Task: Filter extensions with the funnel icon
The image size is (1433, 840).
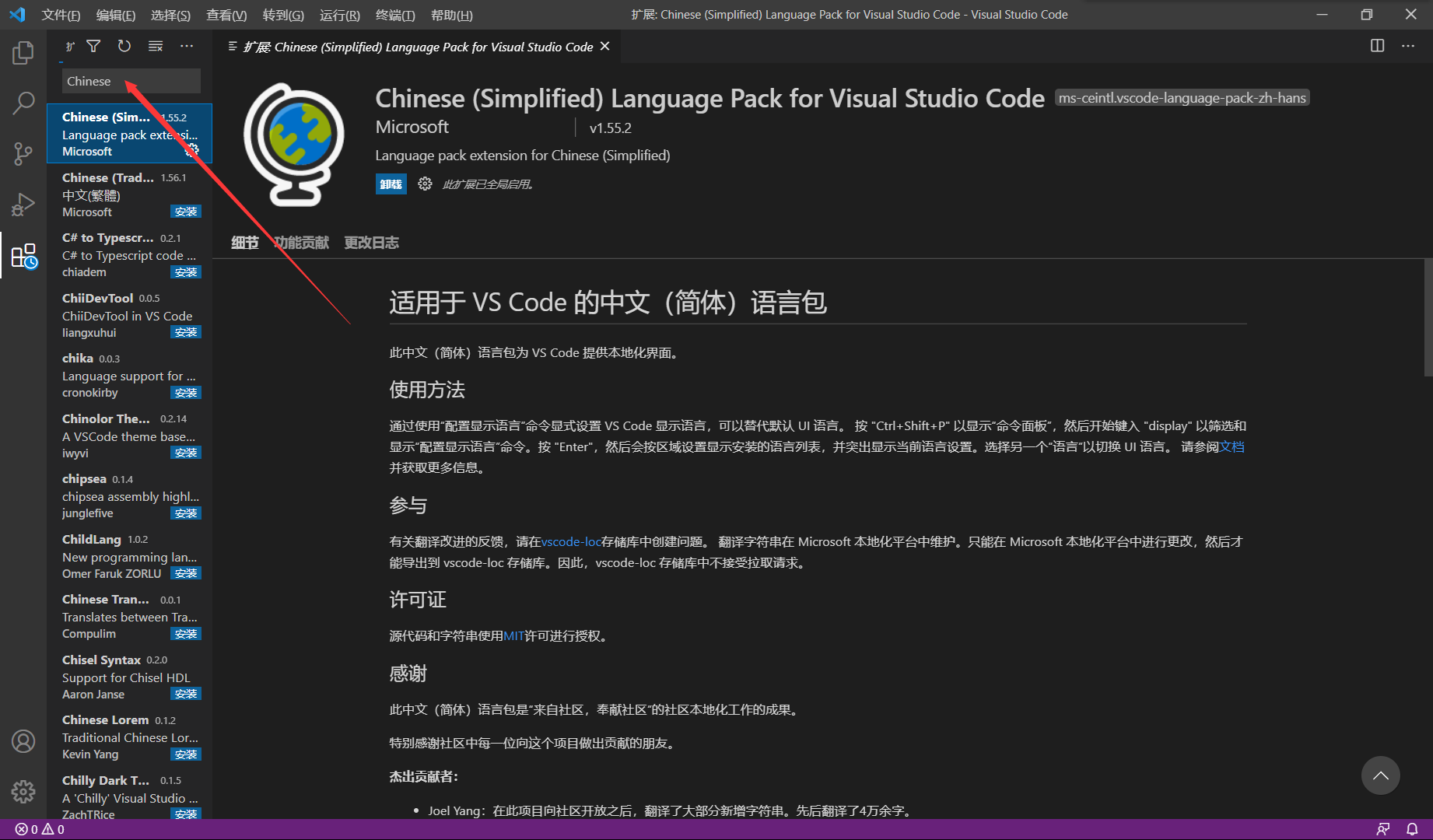Action: [x=93, y=47]
